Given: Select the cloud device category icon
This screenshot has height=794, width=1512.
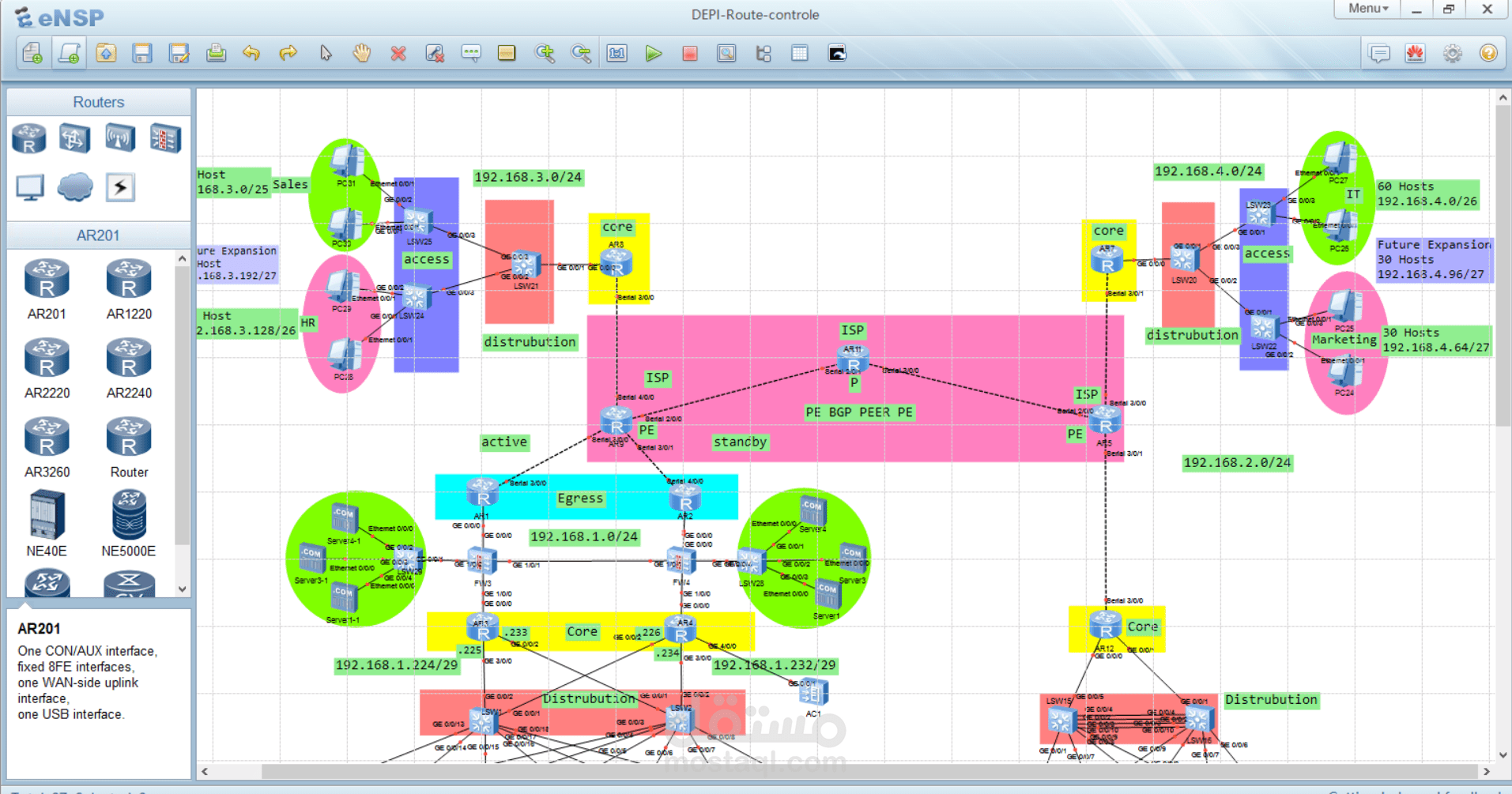Looking at the screenshot, I should [75, 187].
